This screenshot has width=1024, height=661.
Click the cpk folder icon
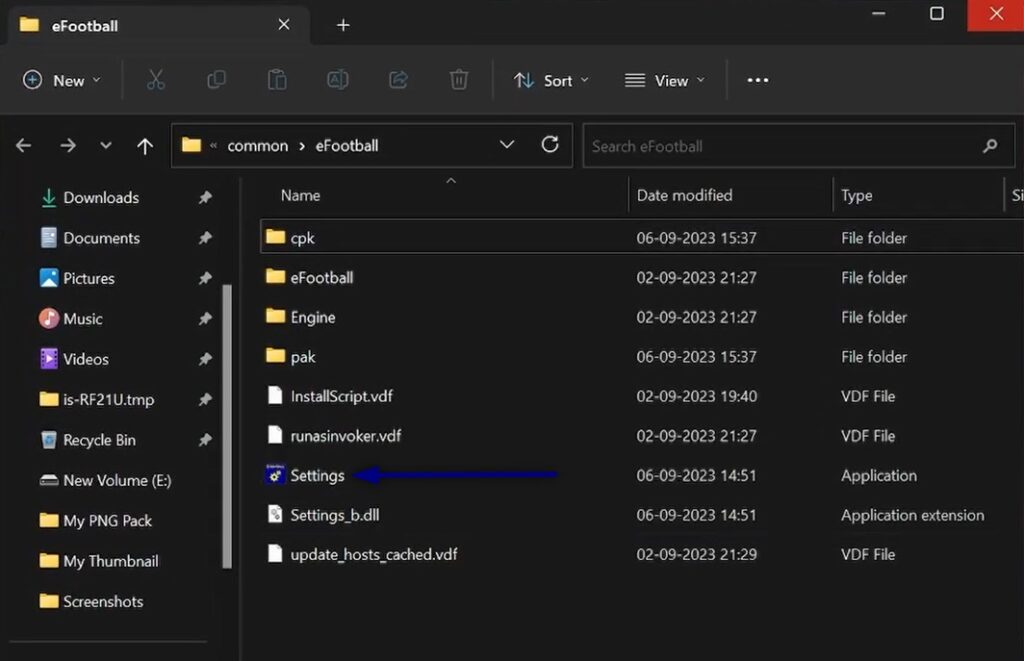276,236
